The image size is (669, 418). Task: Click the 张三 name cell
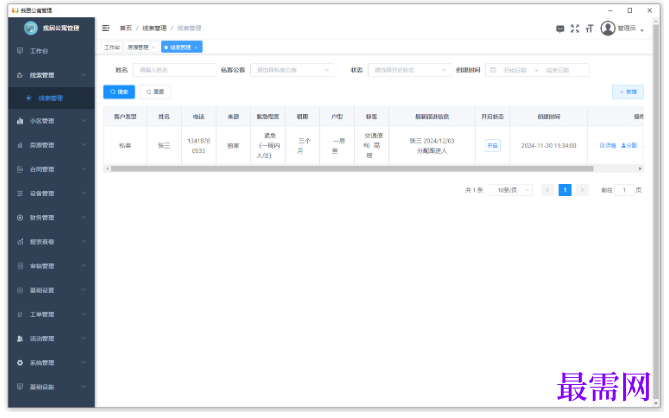(164, 146)
